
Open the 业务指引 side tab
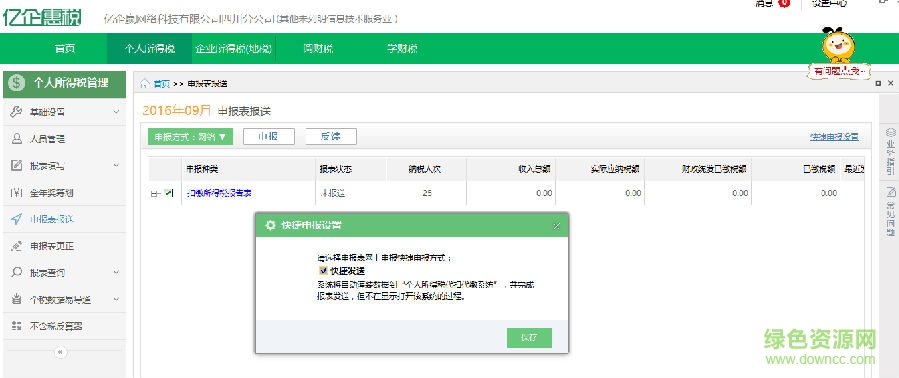click(x=890, y=150)
